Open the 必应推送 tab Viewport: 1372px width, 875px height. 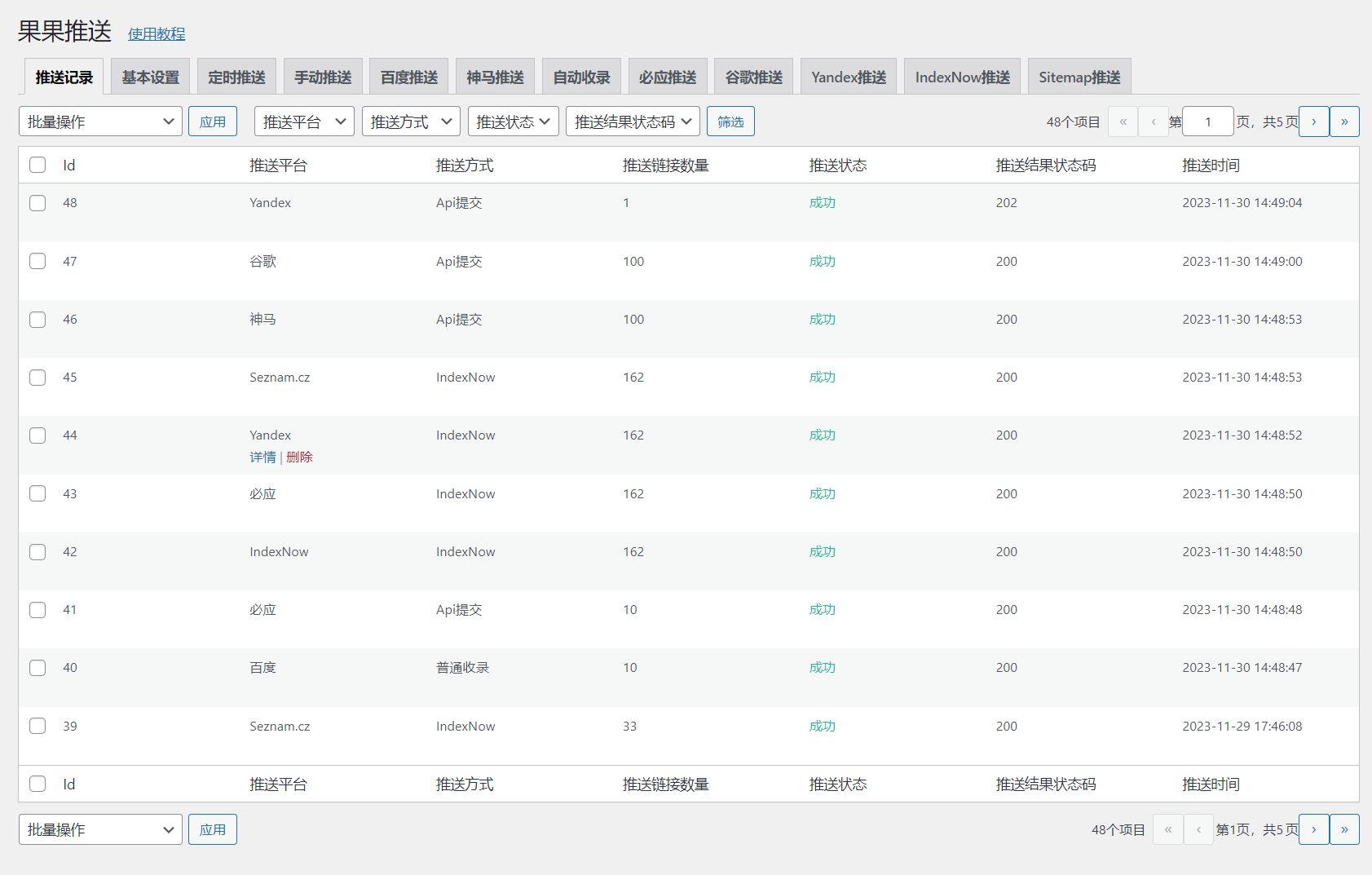point(668,77)
